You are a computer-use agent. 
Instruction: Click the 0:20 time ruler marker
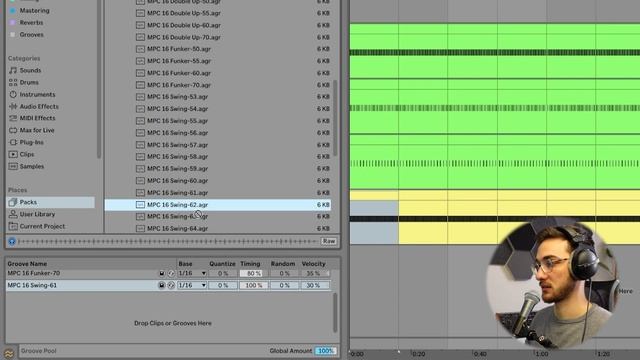coord(418,354)
